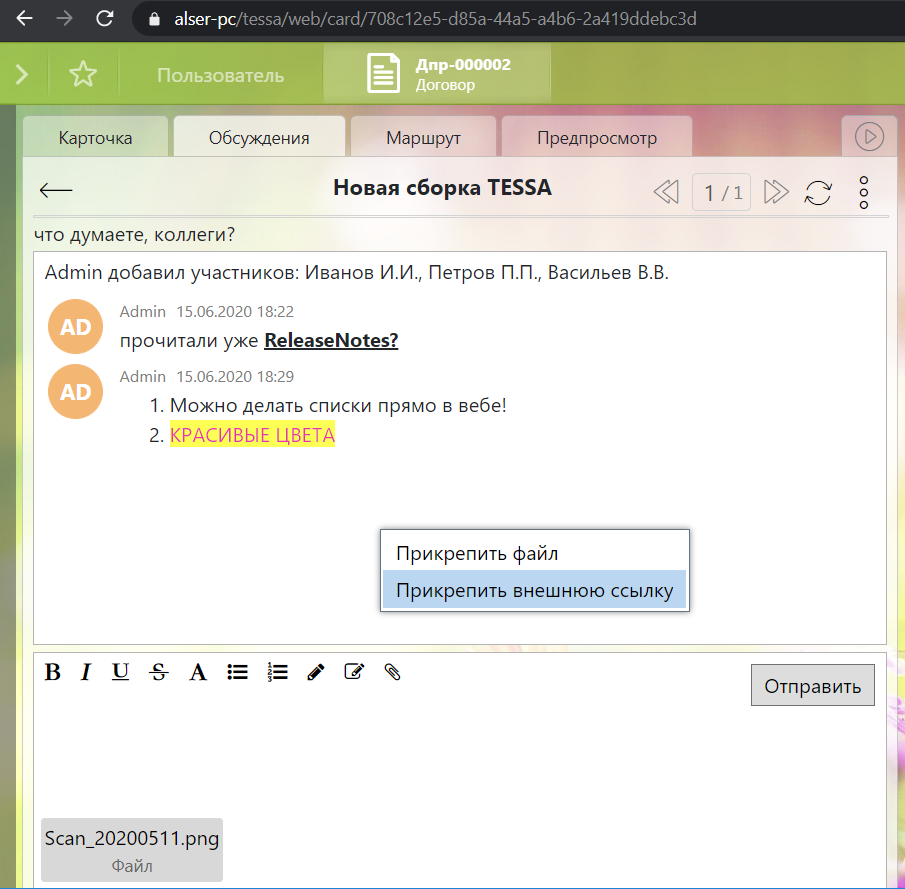Click the site lock icon in address bar

tap(154, 19)
